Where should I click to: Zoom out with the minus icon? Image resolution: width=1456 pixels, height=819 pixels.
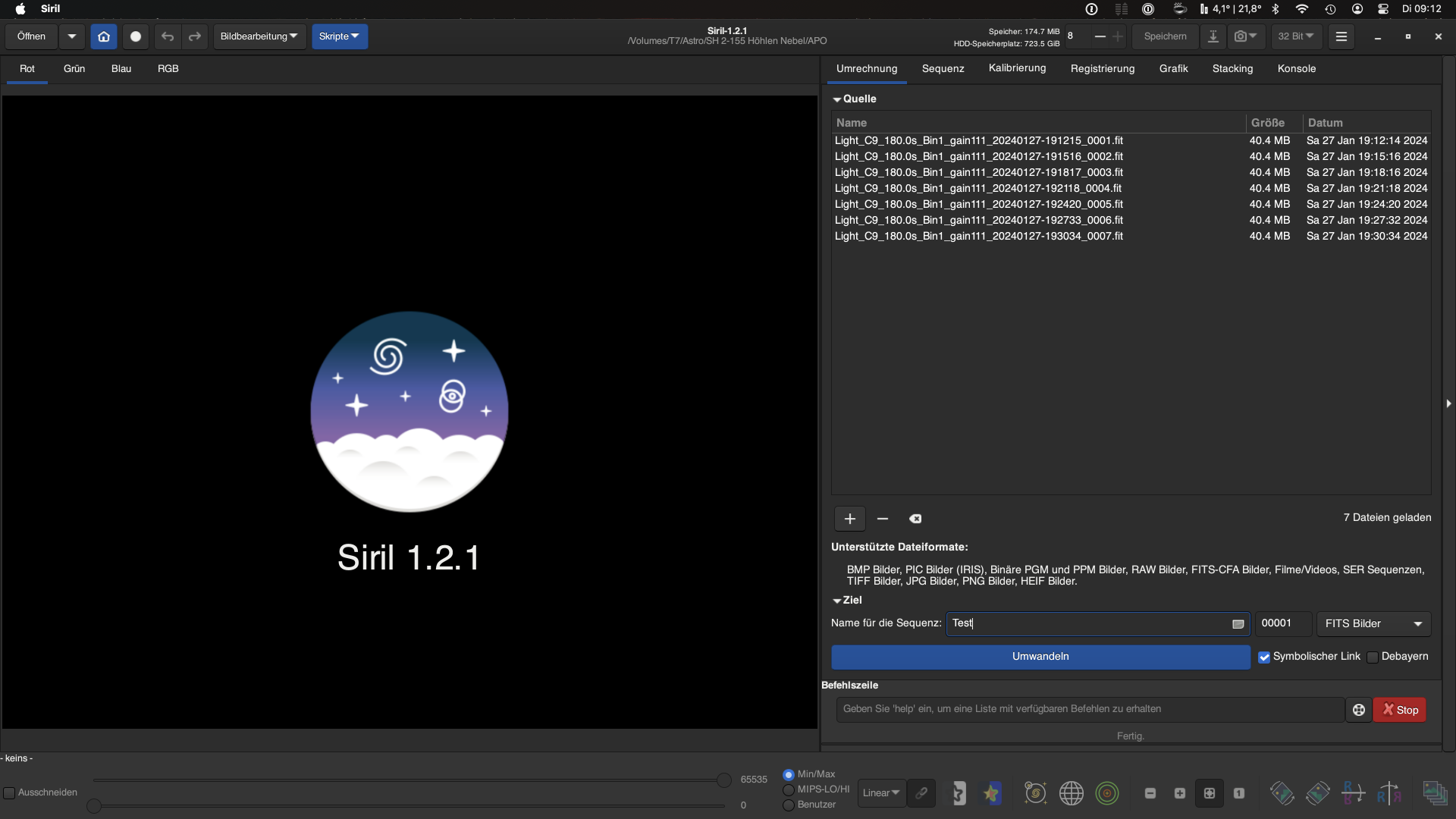[1150, 793]
